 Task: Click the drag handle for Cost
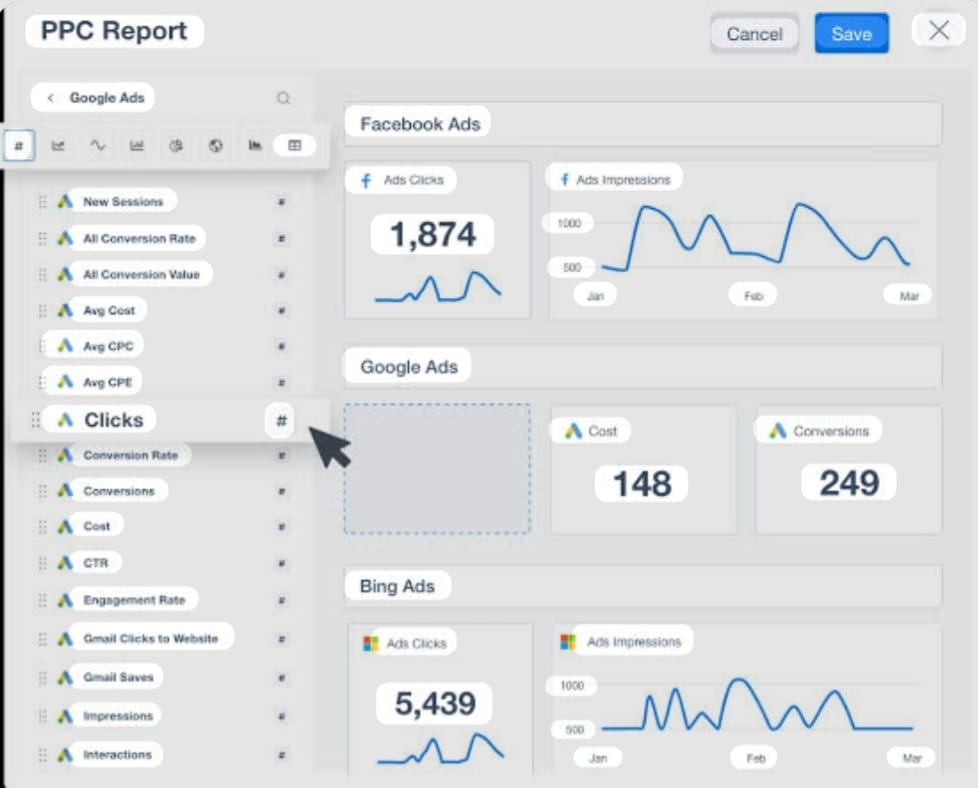pyautogui.click(x=42, y=527)
